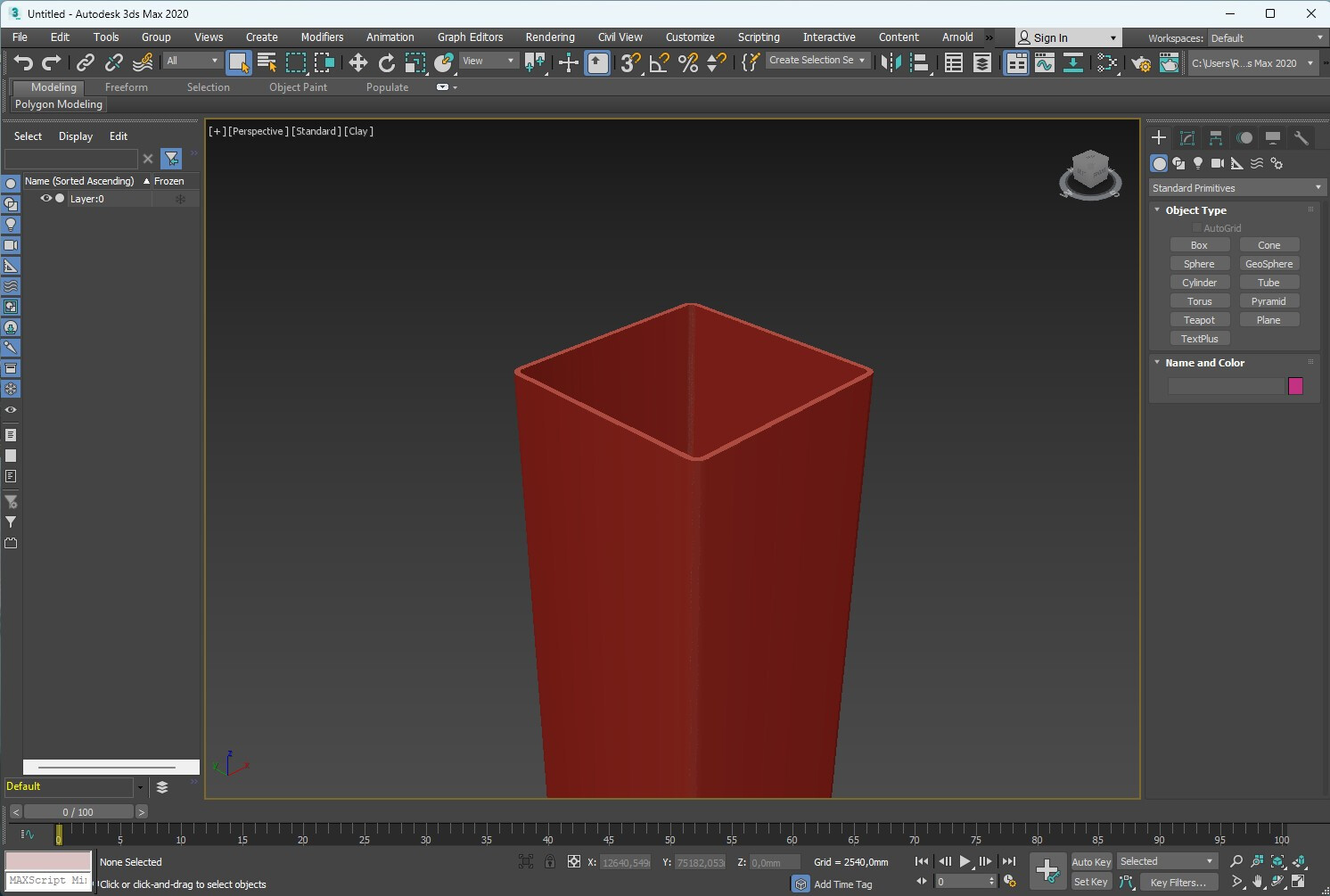1330x896 pixels.
Task: Toggle 3D Snaps icon
Action: 630,62
